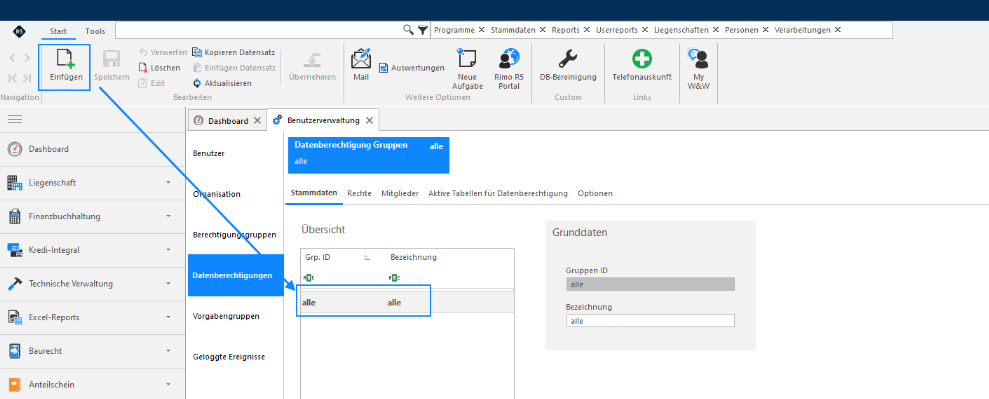
Task: Open My W&W user icon
Action: coord(698,59)
